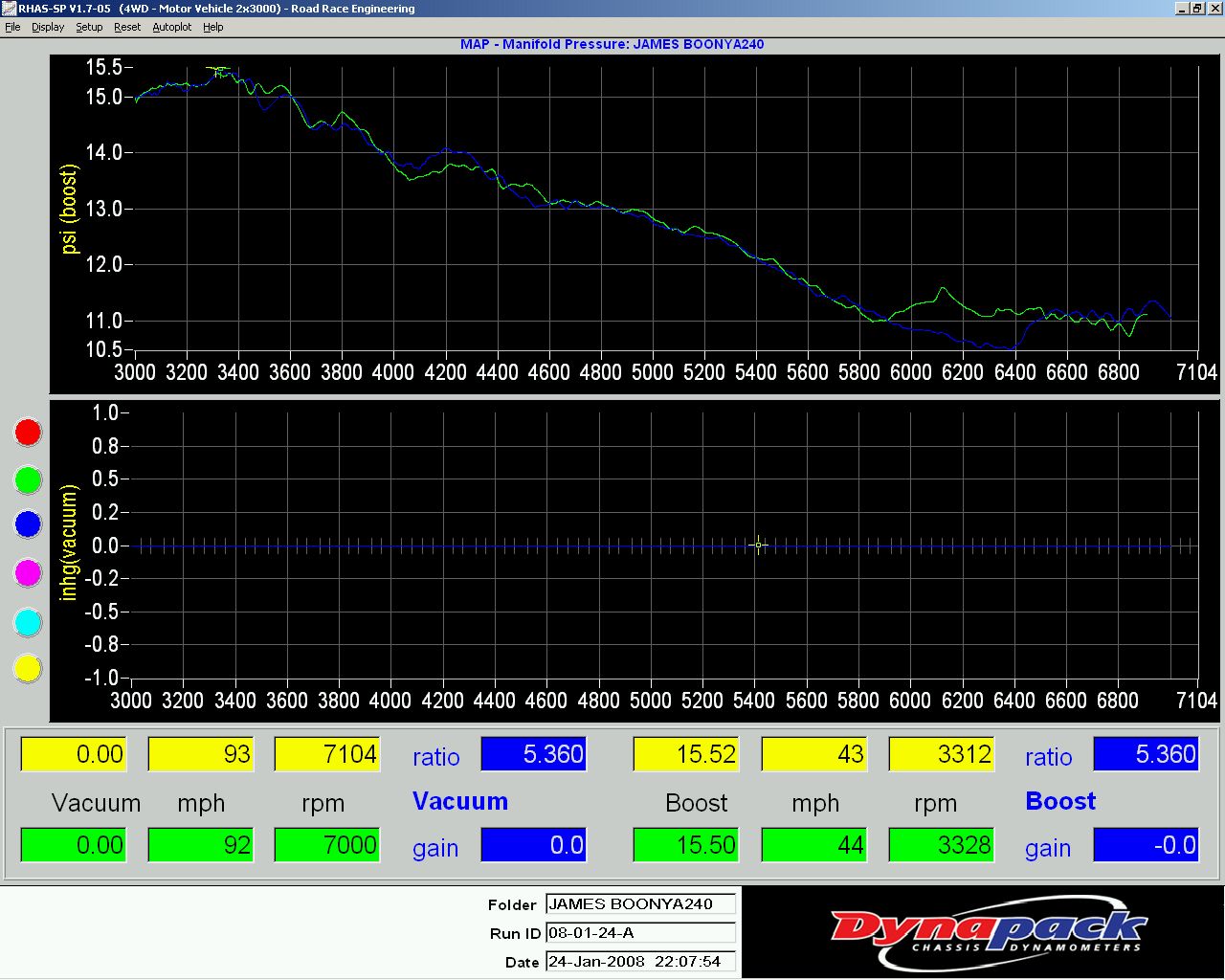Click the Reset menu item
Viewport: 1225px width, 980px height.
tap(127, 27)
